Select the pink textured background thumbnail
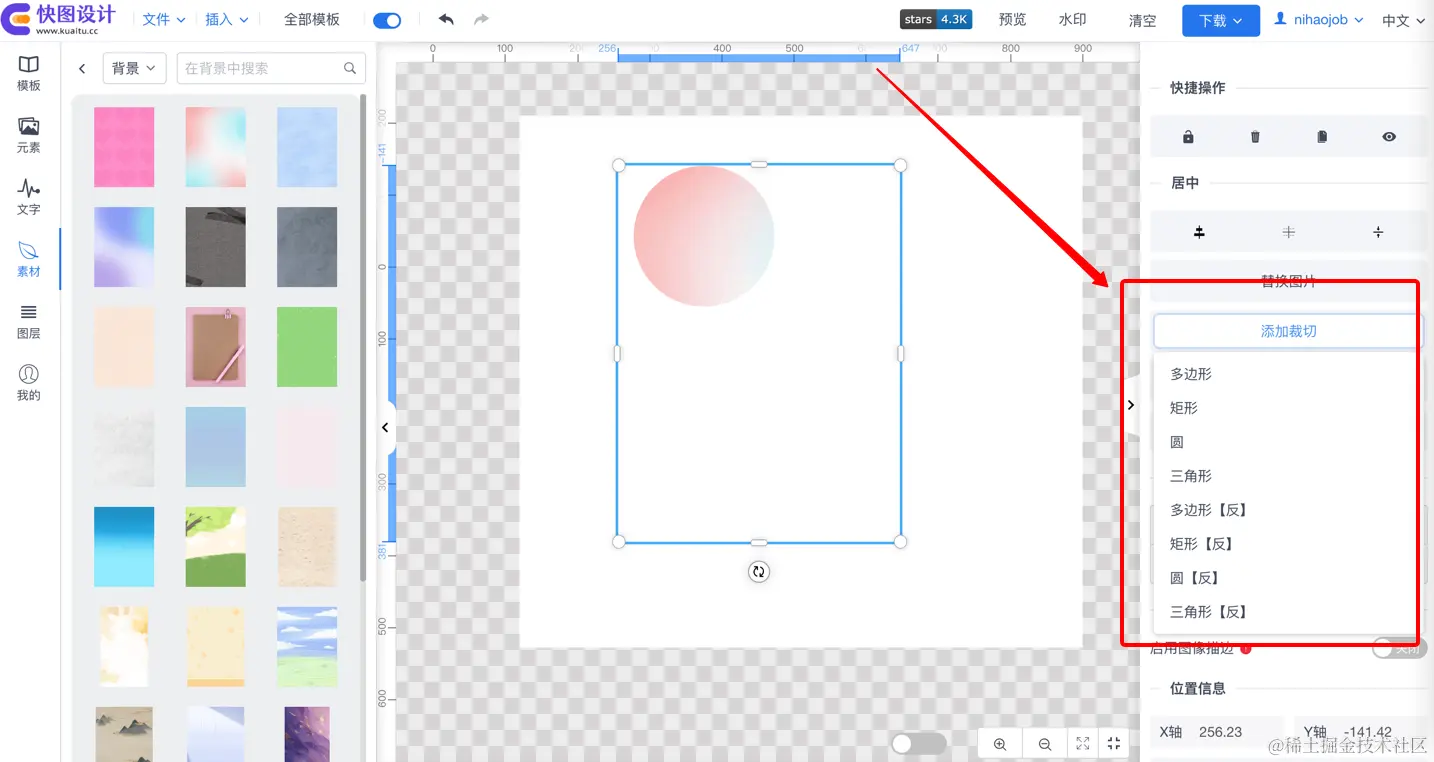The image size is (1434, 762). click(124, 147)
